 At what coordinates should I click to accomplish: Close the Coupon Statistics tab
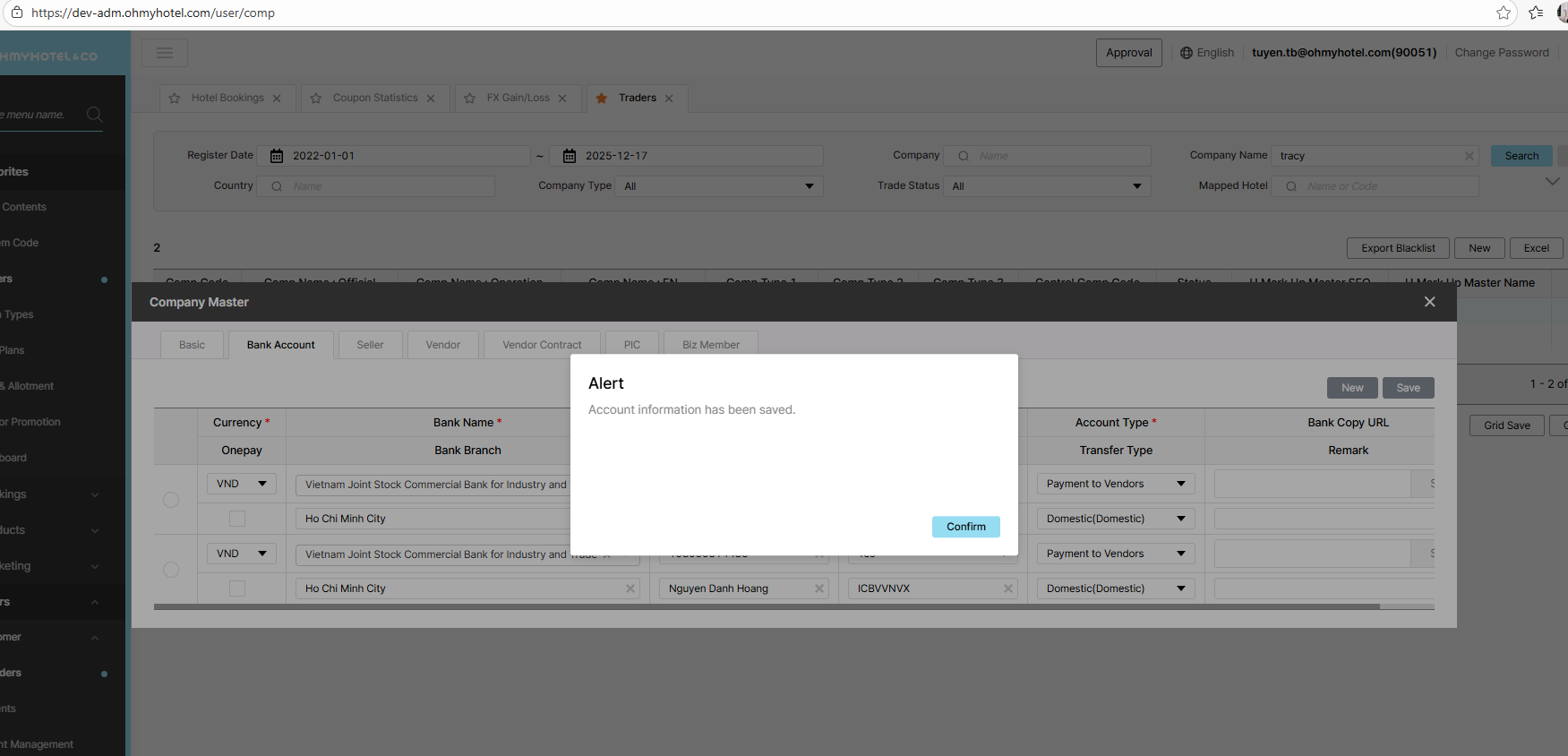(431, 99)
